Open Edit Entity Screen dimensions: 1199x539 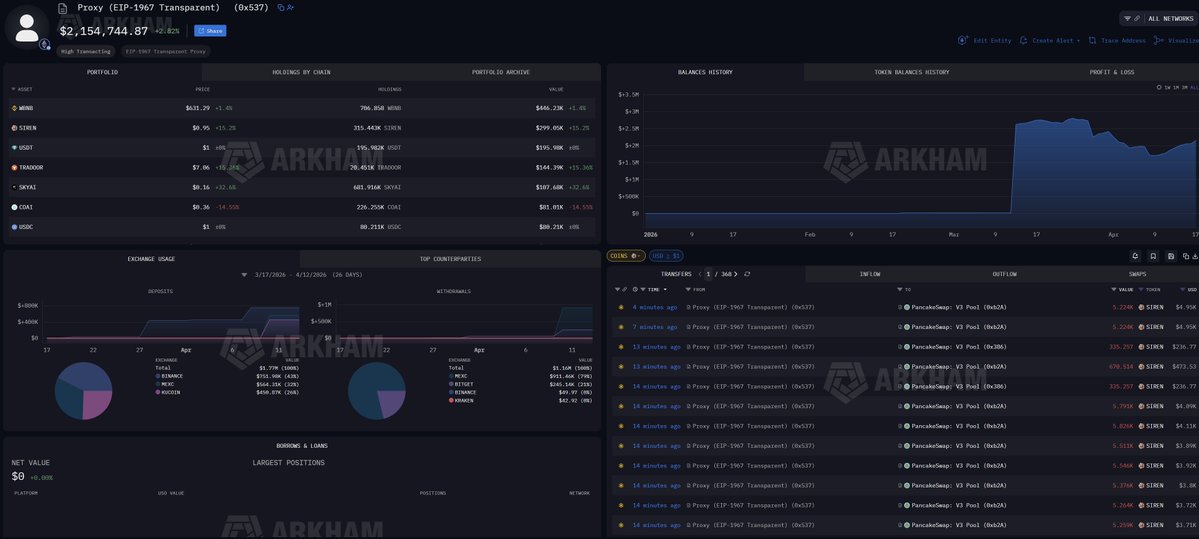coord(985,41)
